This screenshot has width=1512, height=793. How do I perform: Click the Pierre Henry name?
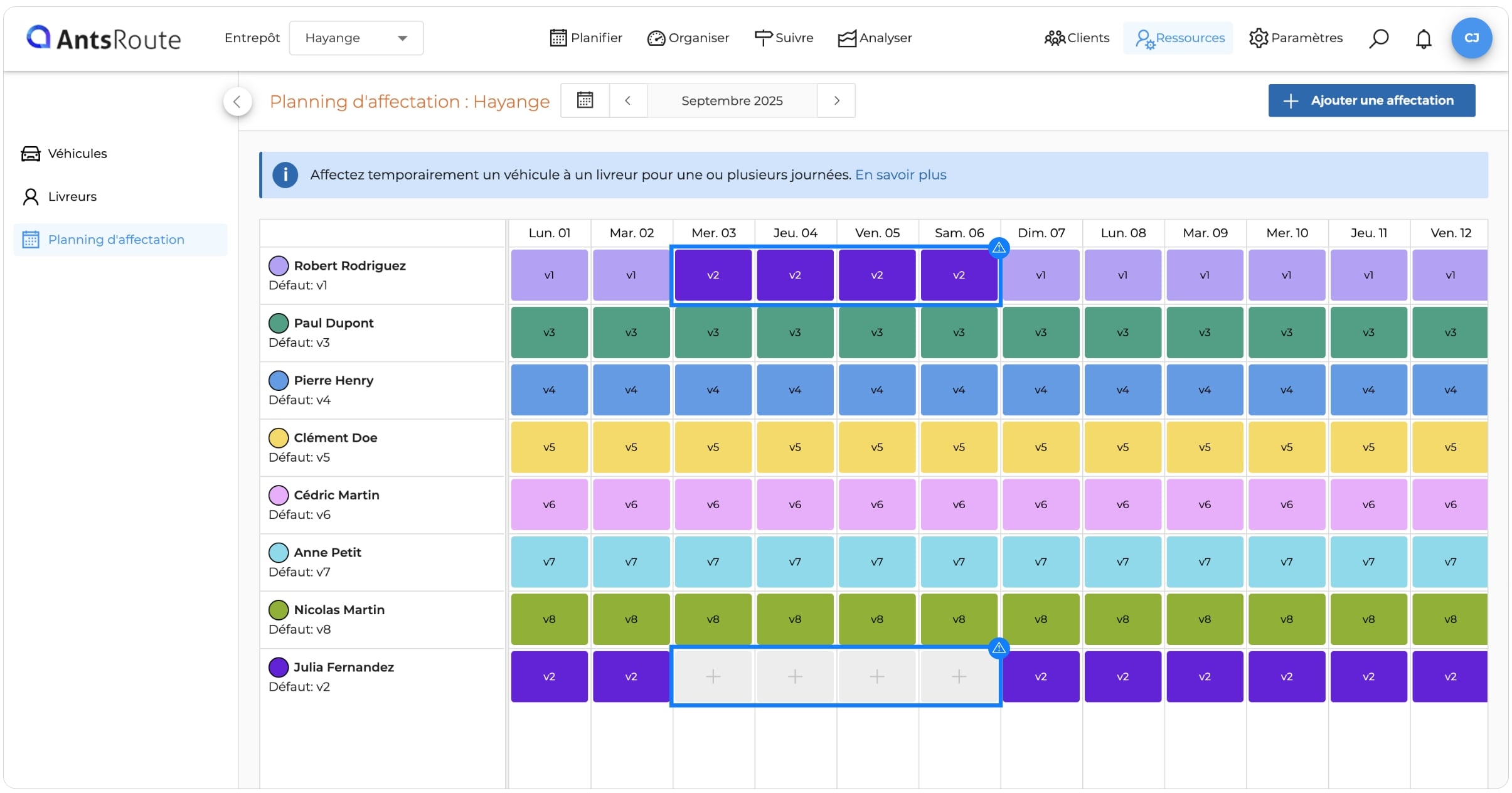coord(333,381)
